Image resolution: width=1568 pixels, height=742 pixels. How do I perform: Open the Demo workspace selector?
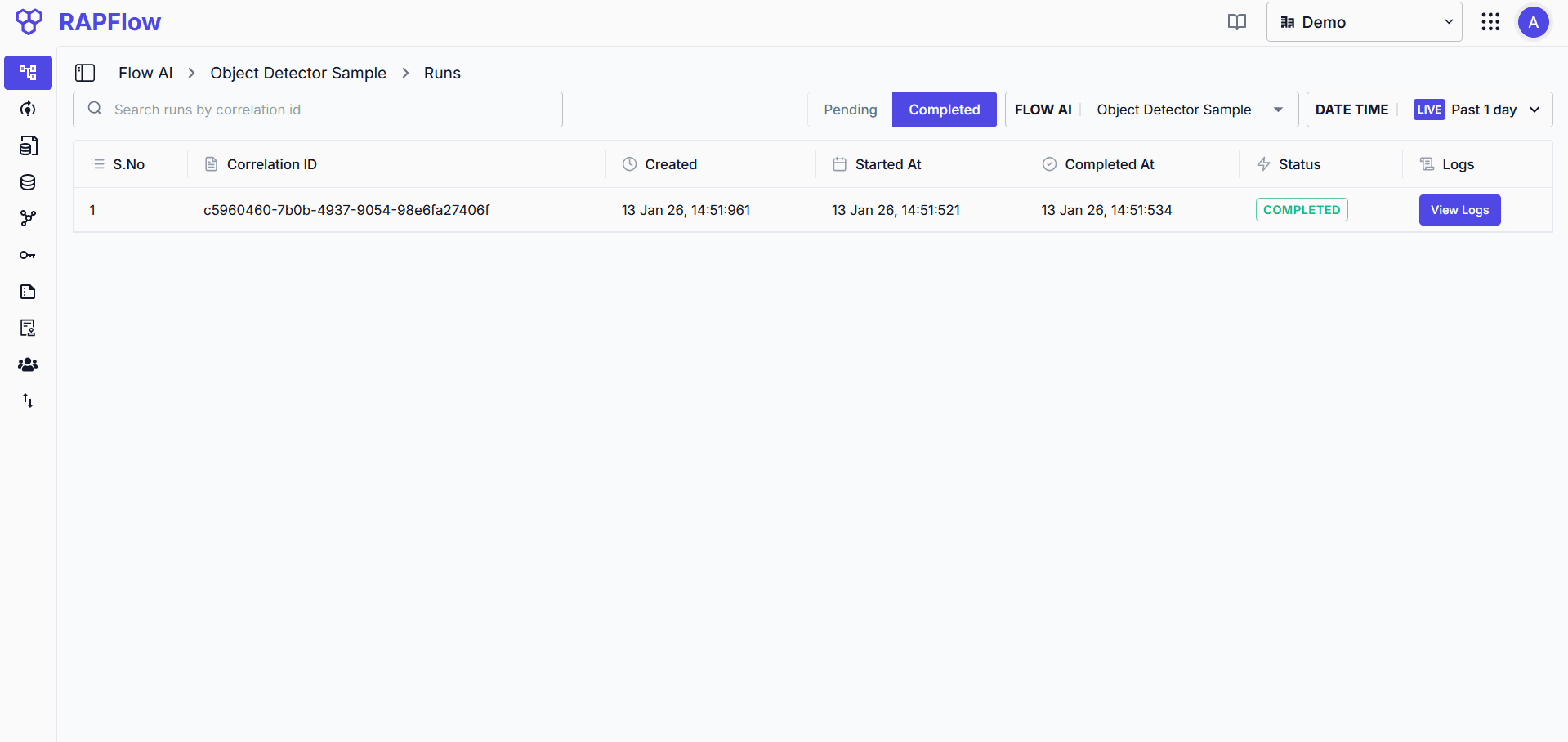coord(1363,22)
